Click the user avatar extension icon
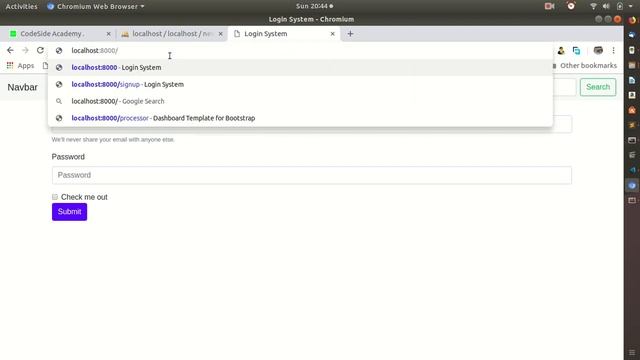The height and width of the screenshot is (360, 640). [561, 51]
